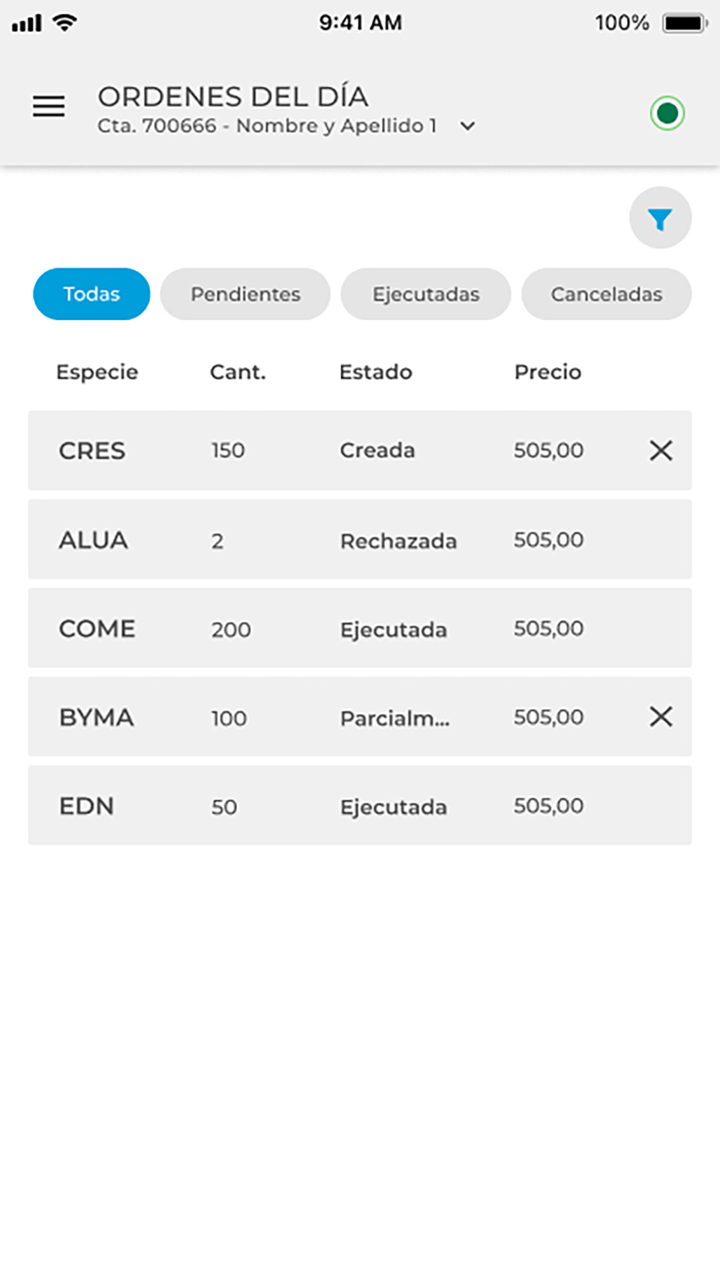The image size is (720, 1280).
Task: Expand the account selector chevron
Action: (x=467, y=127)
